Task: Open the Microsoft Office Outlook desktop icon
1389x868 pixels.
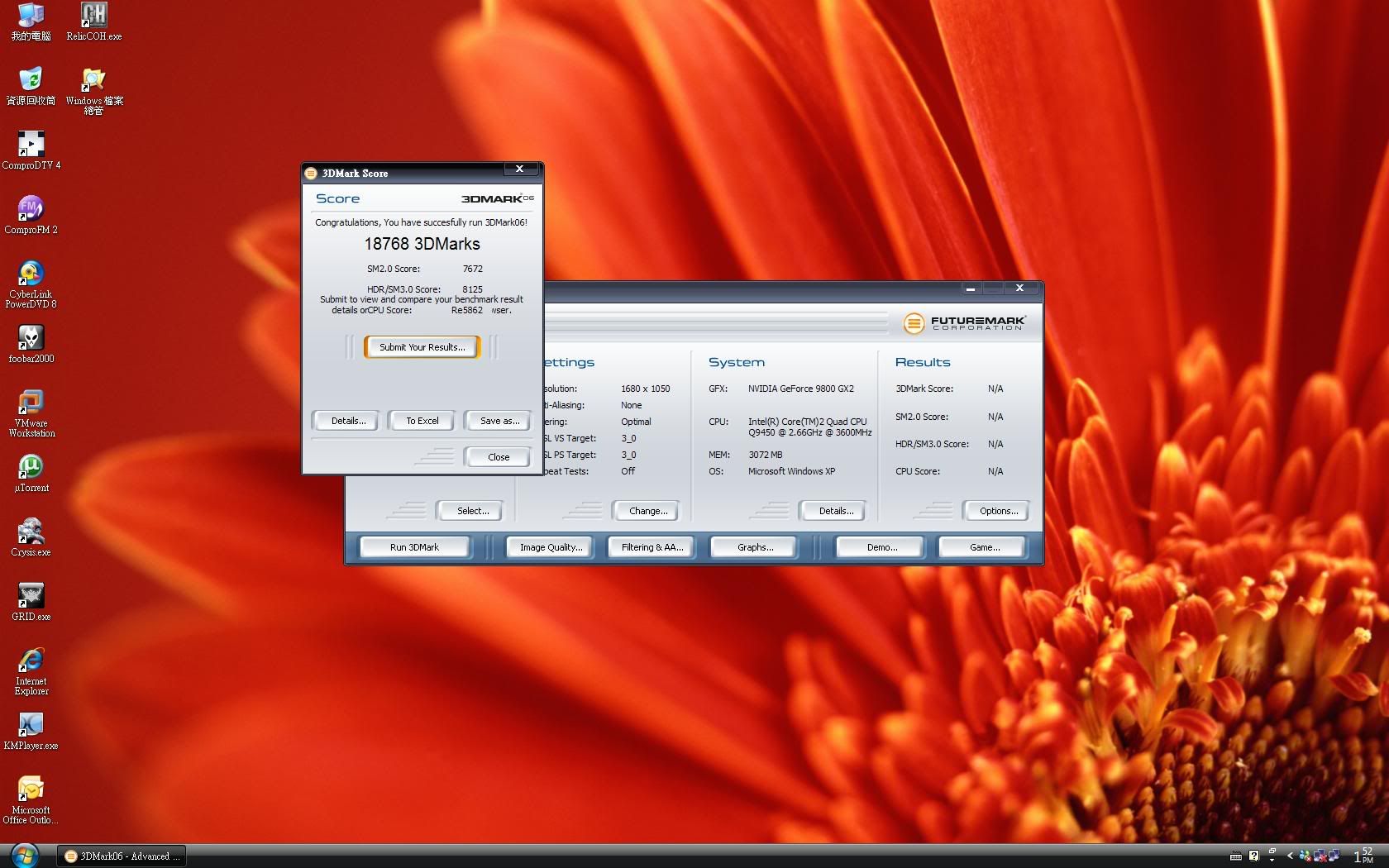Action: tap(31, 800)
